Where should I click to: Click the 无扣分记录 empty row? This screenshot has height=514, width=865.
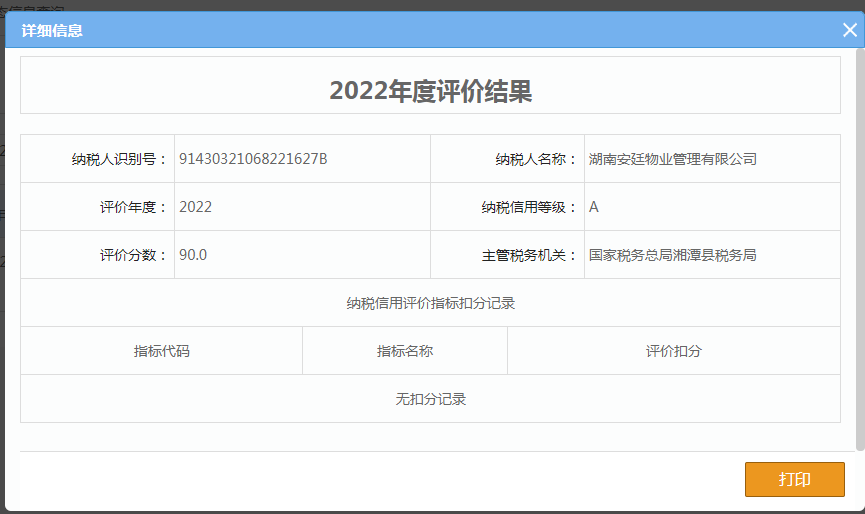[430, 399]
